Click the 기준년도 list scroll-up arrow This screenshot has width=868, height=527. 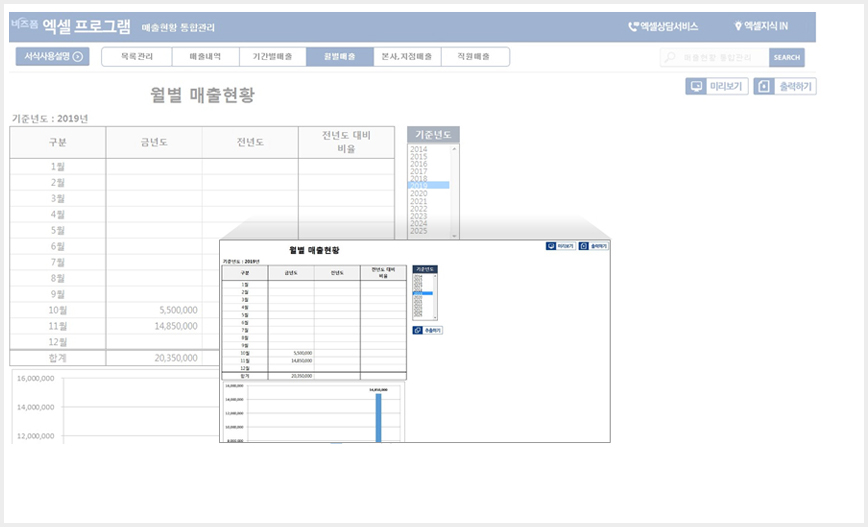coord(454,149)
